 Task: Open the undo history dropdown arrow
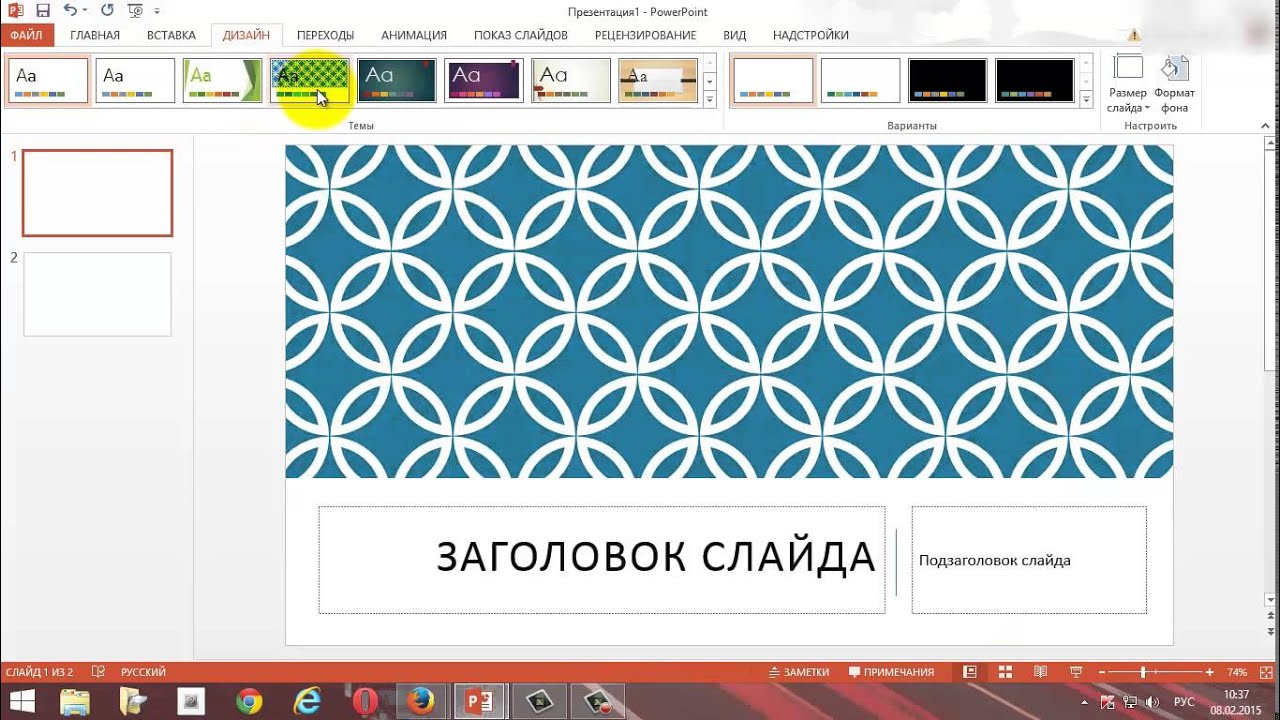(x=85, y=11)
